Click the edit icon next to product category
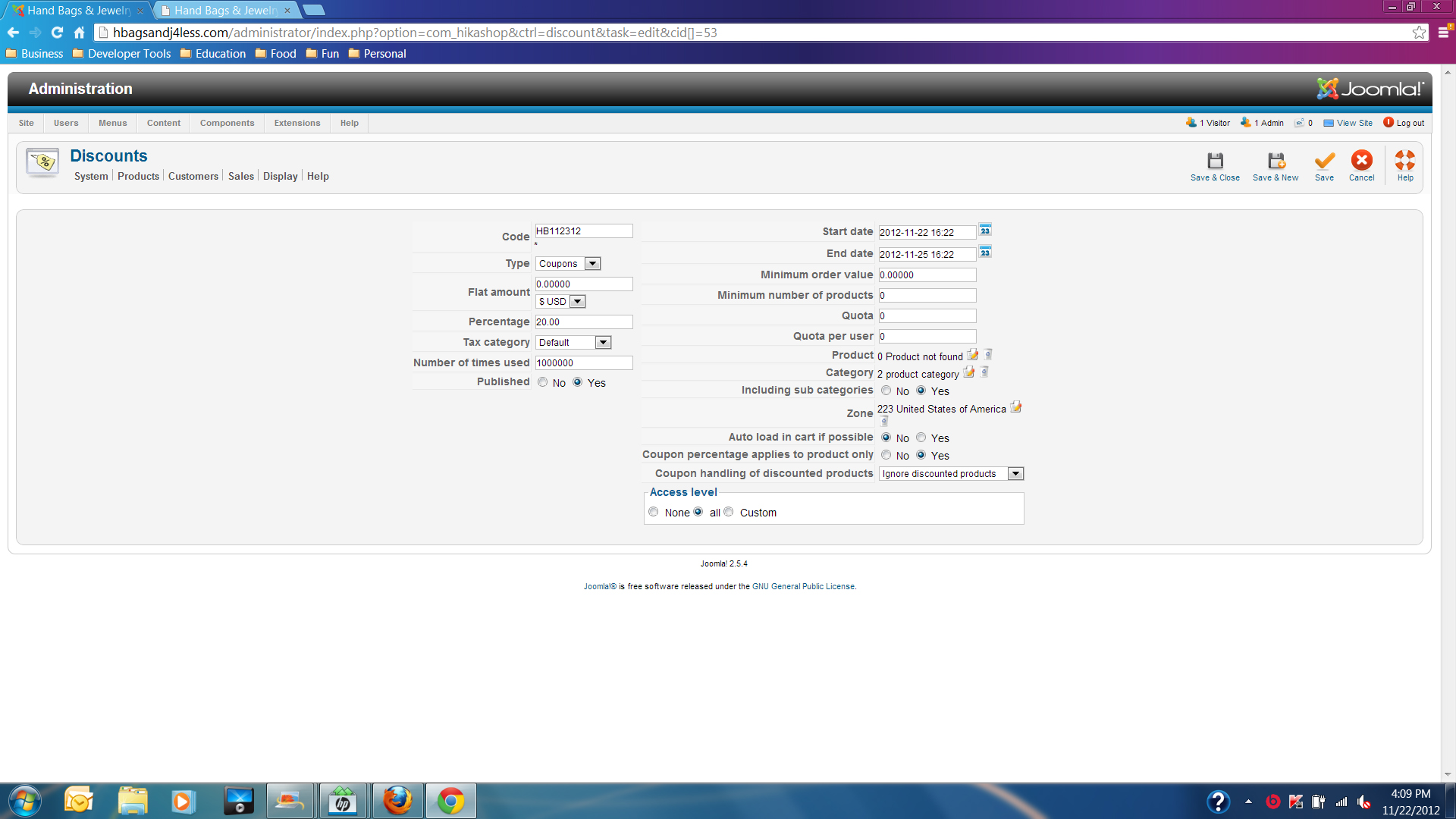The width and height of the screenshot is (1456, 819). [968, 372]
